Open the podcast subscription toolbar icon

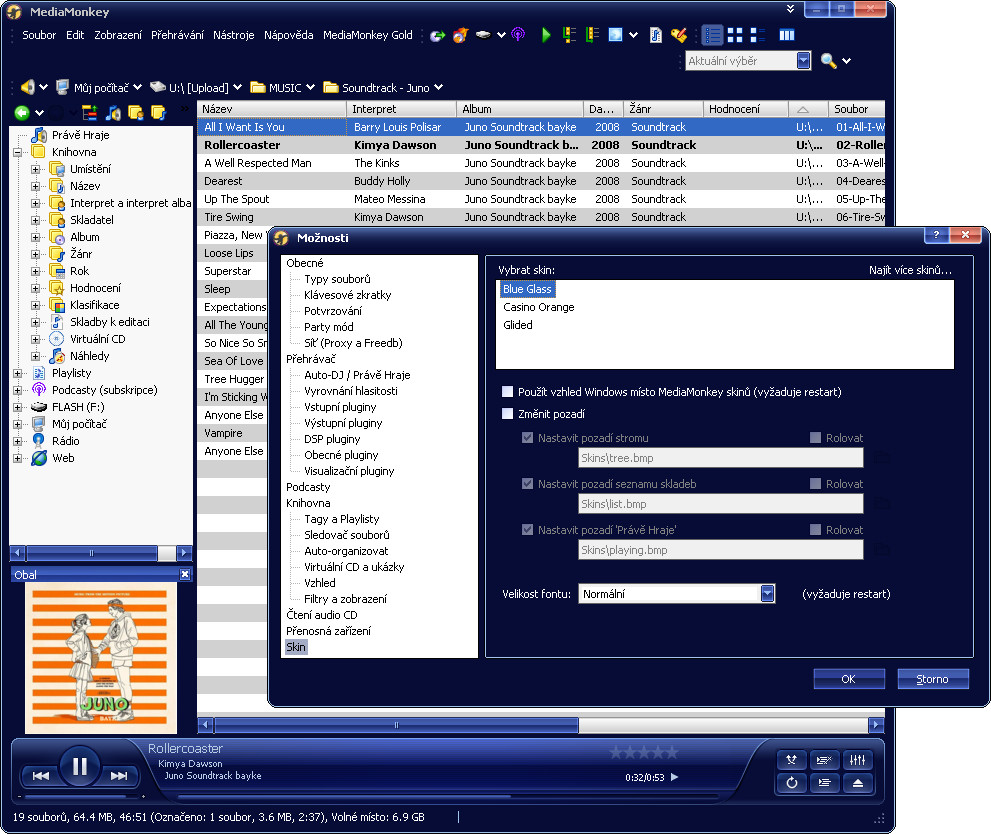coord(518,35)
